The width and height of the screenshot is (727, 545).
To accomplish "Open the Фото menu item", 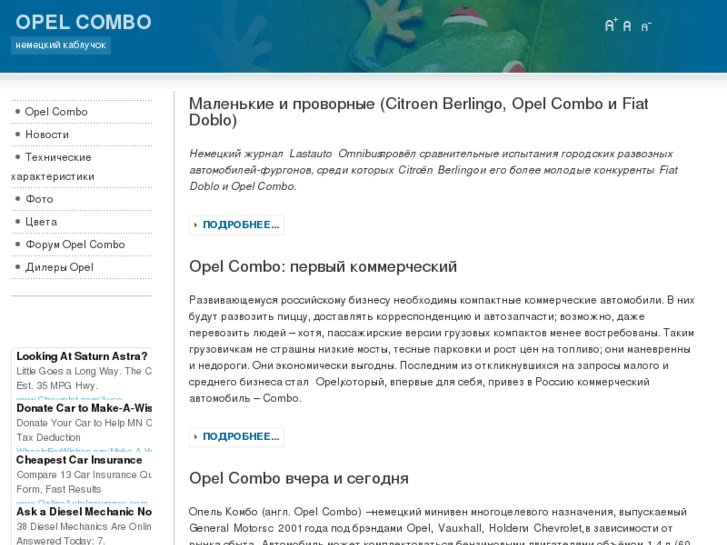I will pyautogui.click(x=39, y=199).
